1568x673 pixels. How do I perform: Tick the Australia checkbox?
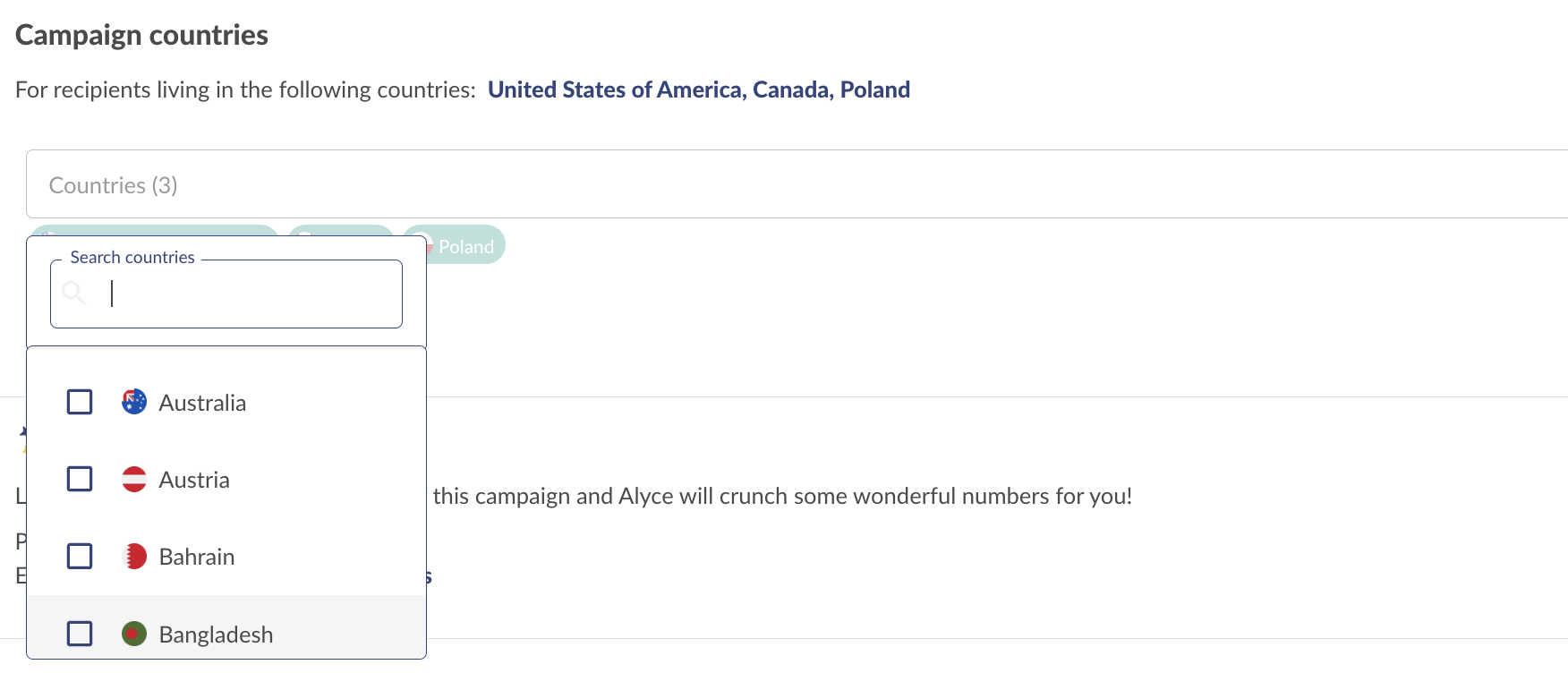coord(80,402)
